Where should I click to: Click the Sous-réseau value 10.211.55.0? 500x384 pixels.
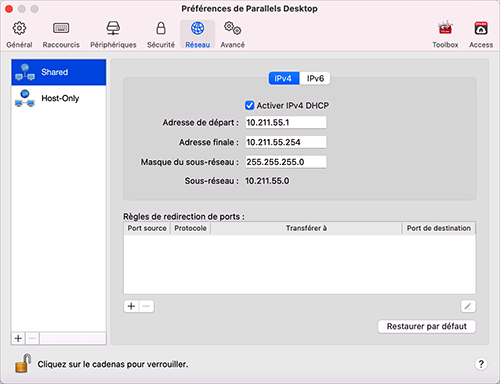tap(267, 181)
